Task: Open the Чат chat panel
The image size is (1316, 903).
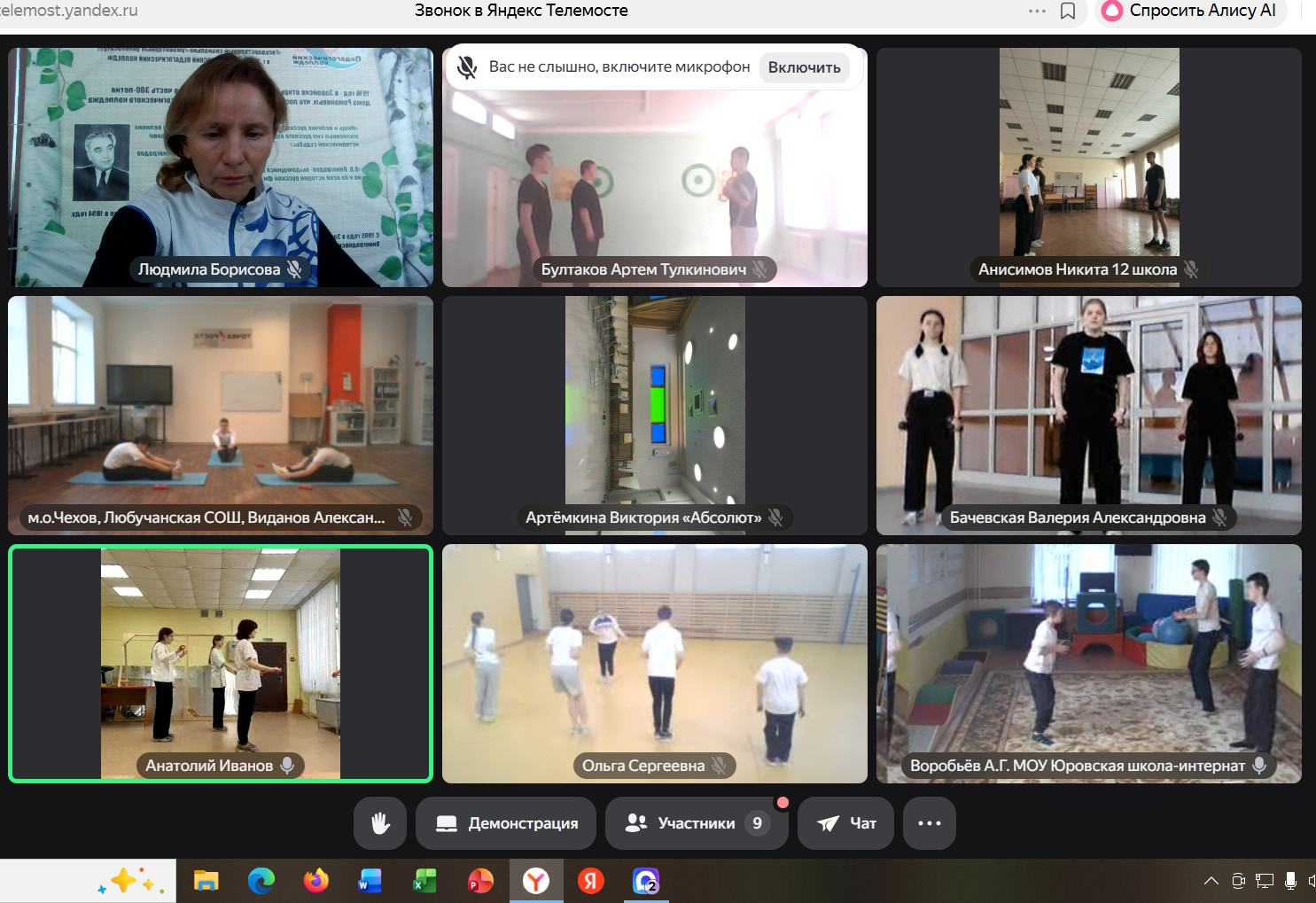Action: (x=845, y=823)
